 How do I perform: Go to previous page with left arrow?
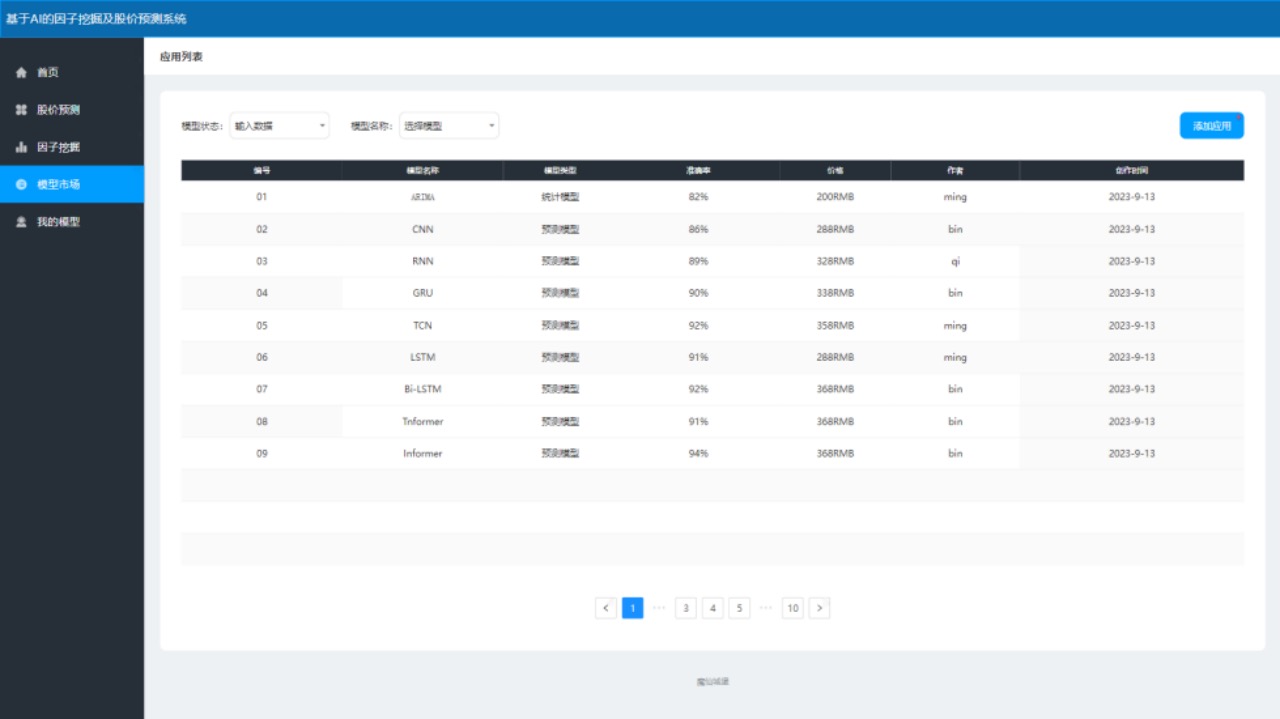point(606,608)
